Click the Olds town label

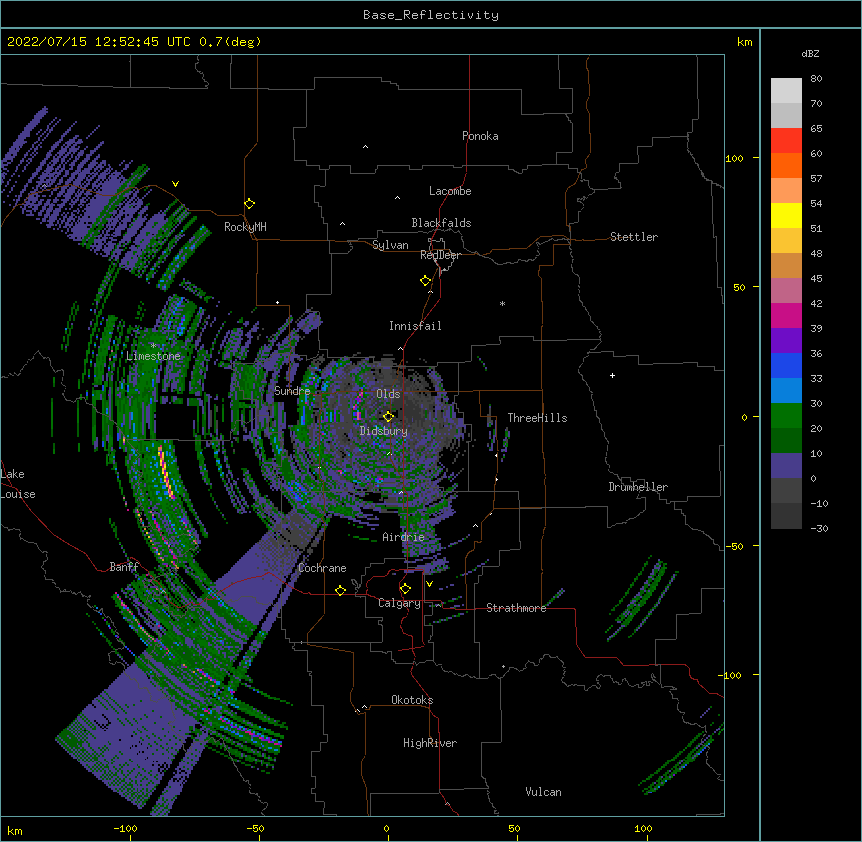point(388,394)
